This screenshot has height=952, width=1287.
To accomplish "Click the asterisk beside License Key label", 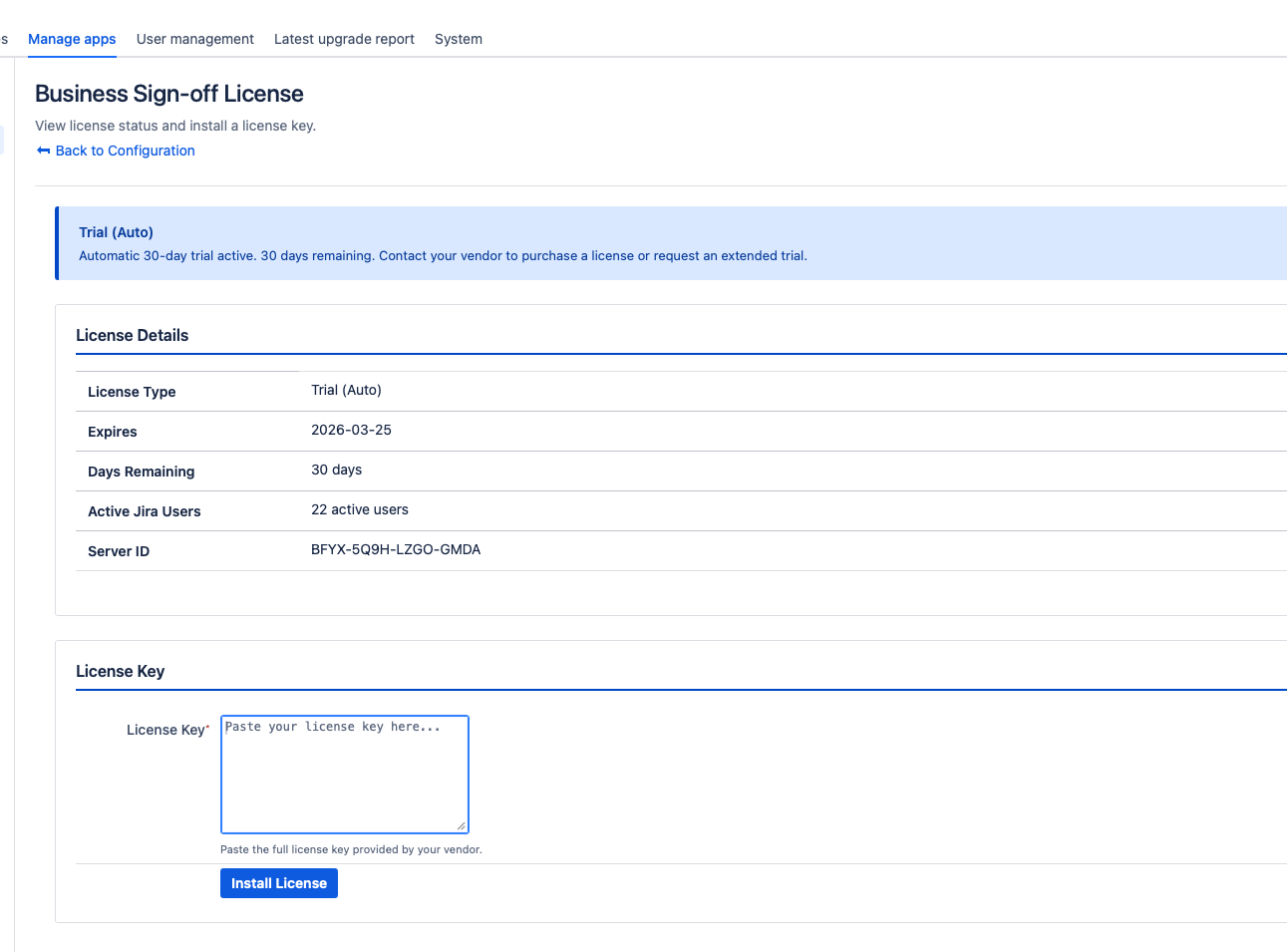I will coord(209,725).
